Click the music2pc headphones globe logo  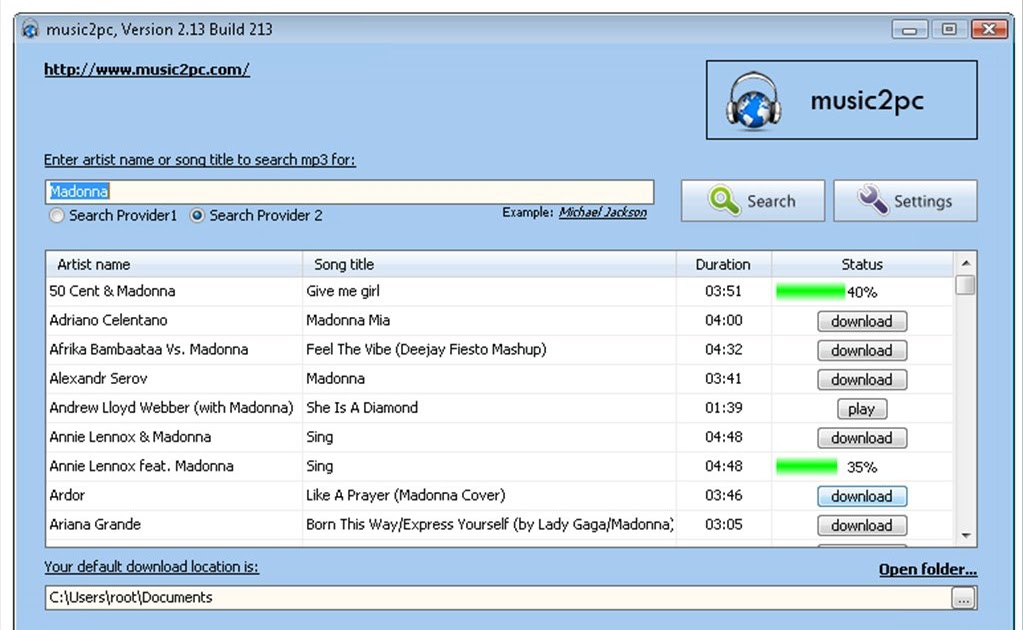pos(752,100)
